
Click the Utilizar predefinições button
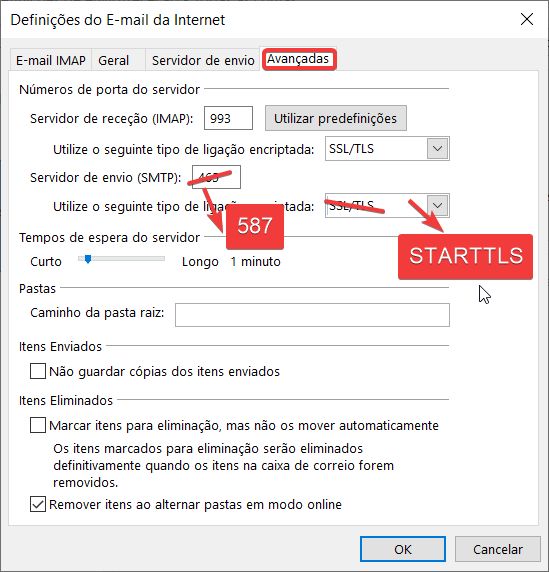pyautogui.click(x=336, y=118)
